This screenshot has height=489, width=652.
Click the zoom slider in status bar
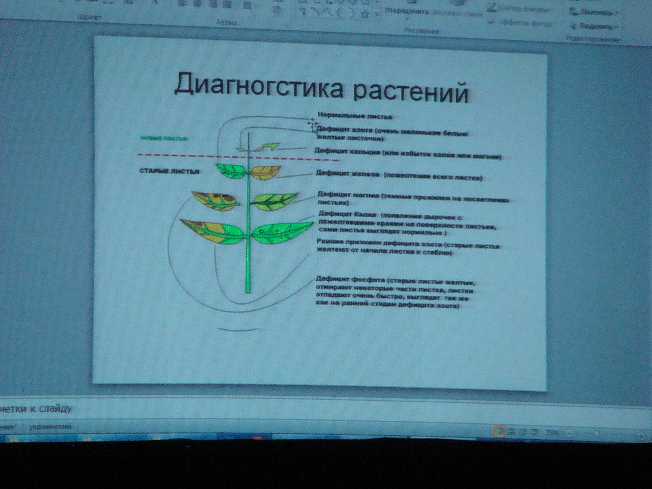(600, 431)
